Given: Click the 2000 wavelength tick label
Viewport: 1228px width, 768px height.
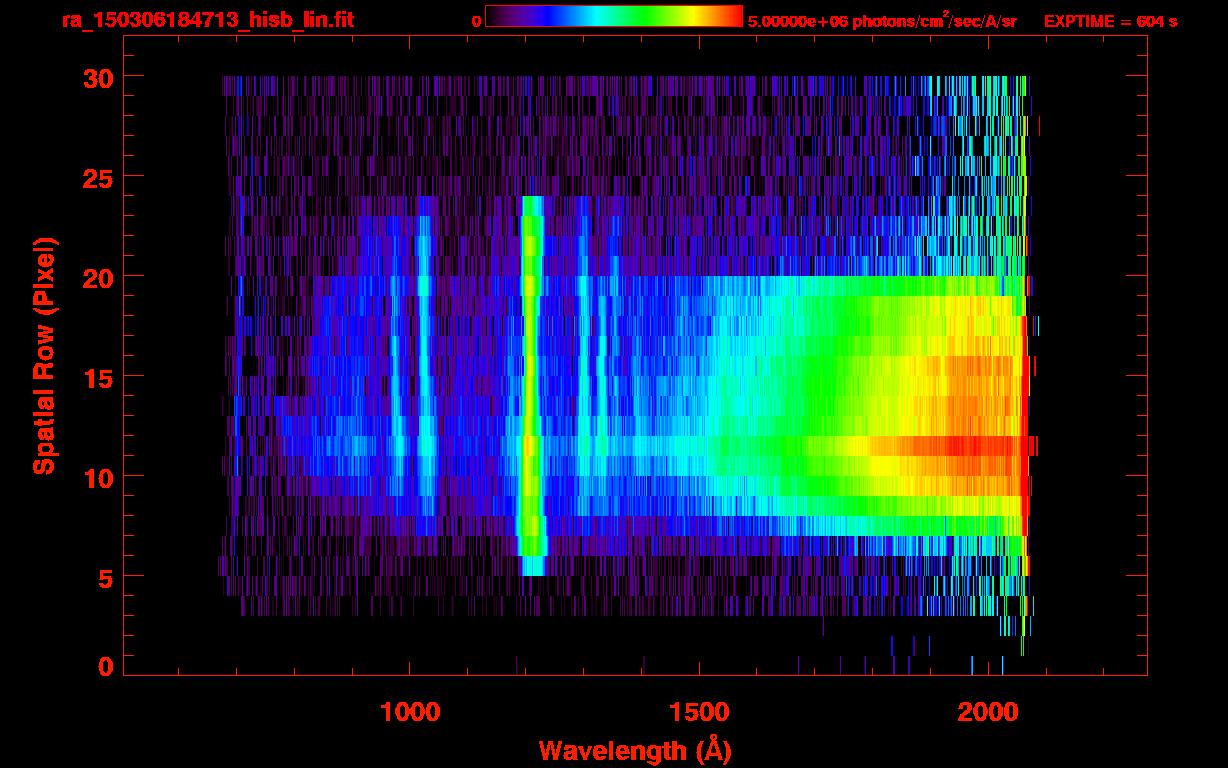Looking at the screenshot, I should coord(987,713).
